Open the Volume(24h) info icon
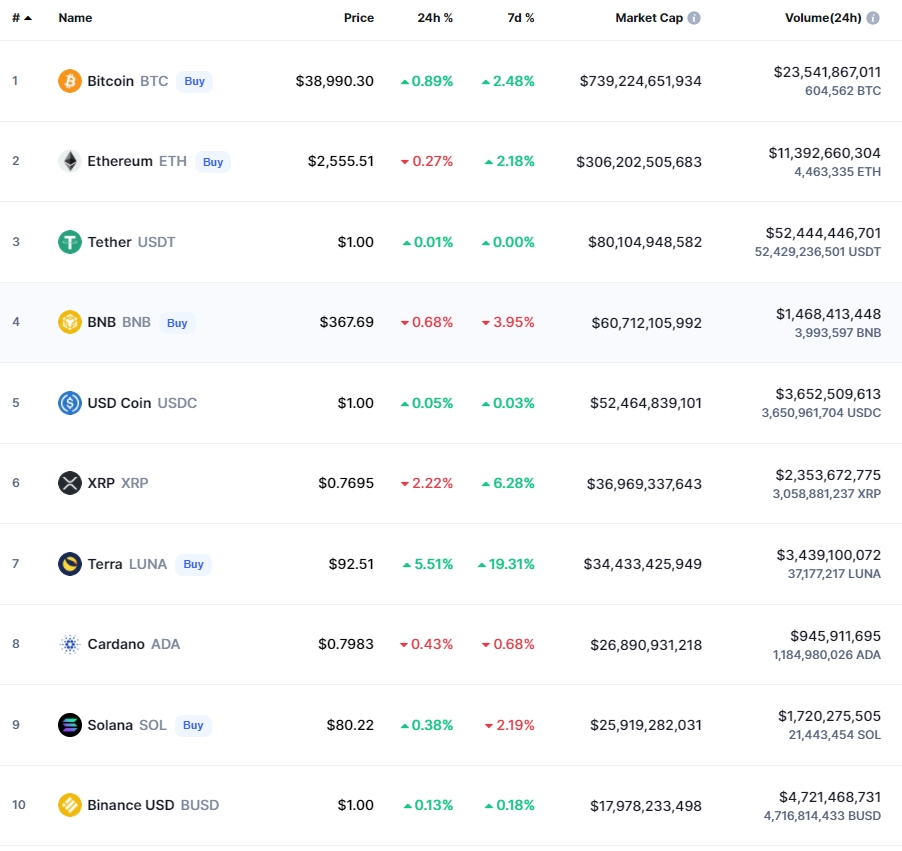 click(873, 18)
